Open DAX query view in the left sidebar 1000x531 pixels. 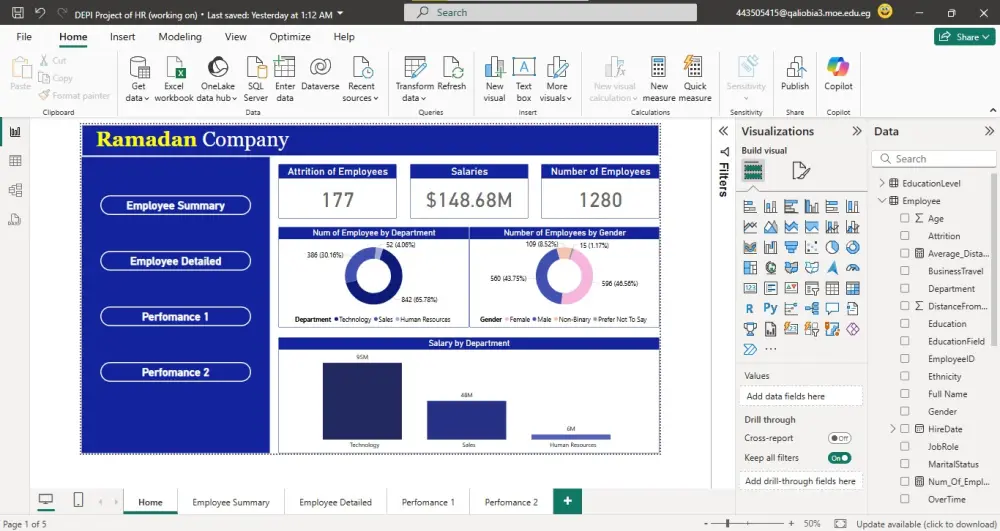tap(15, 220)
